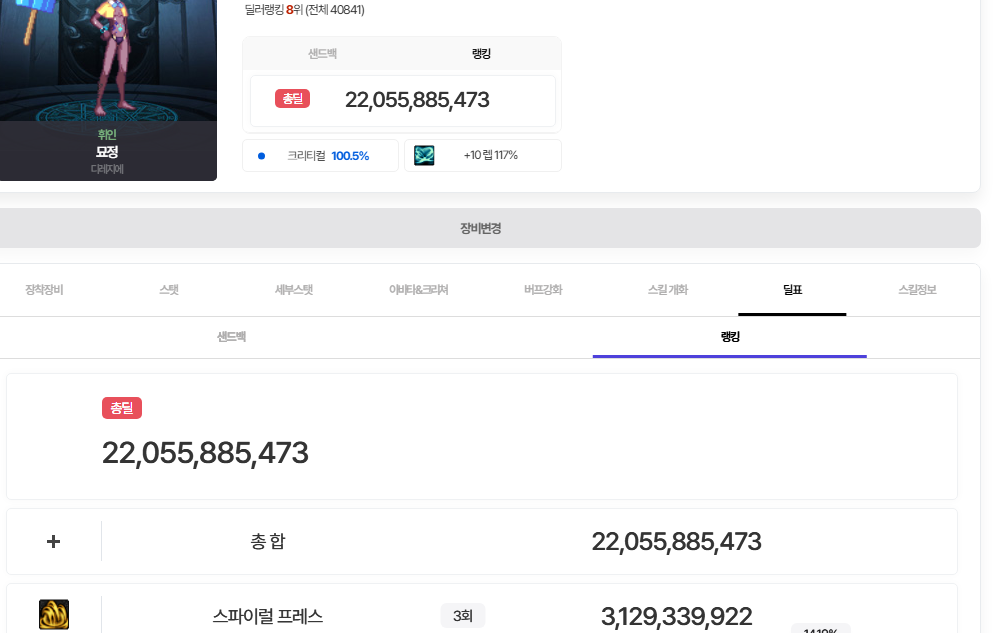994x633 pixels.
Task: Switch to the 스킬정보 tab
Action: [x=917, y=290]
